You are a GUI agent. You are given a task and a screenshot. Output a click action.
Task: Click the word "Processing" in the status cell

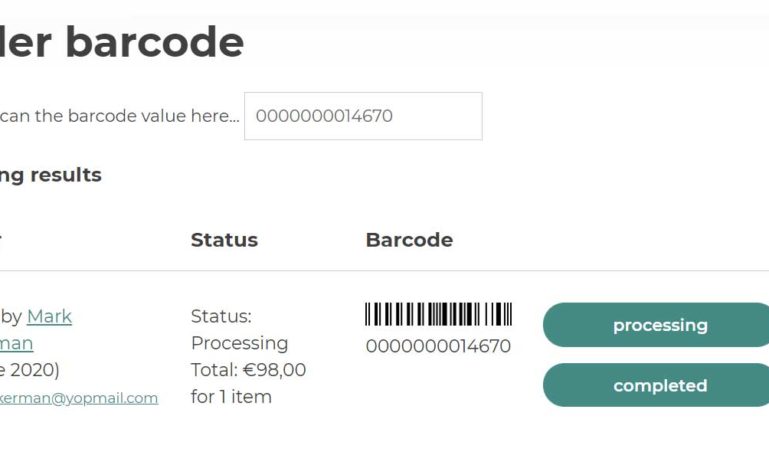tap(239, 343)
